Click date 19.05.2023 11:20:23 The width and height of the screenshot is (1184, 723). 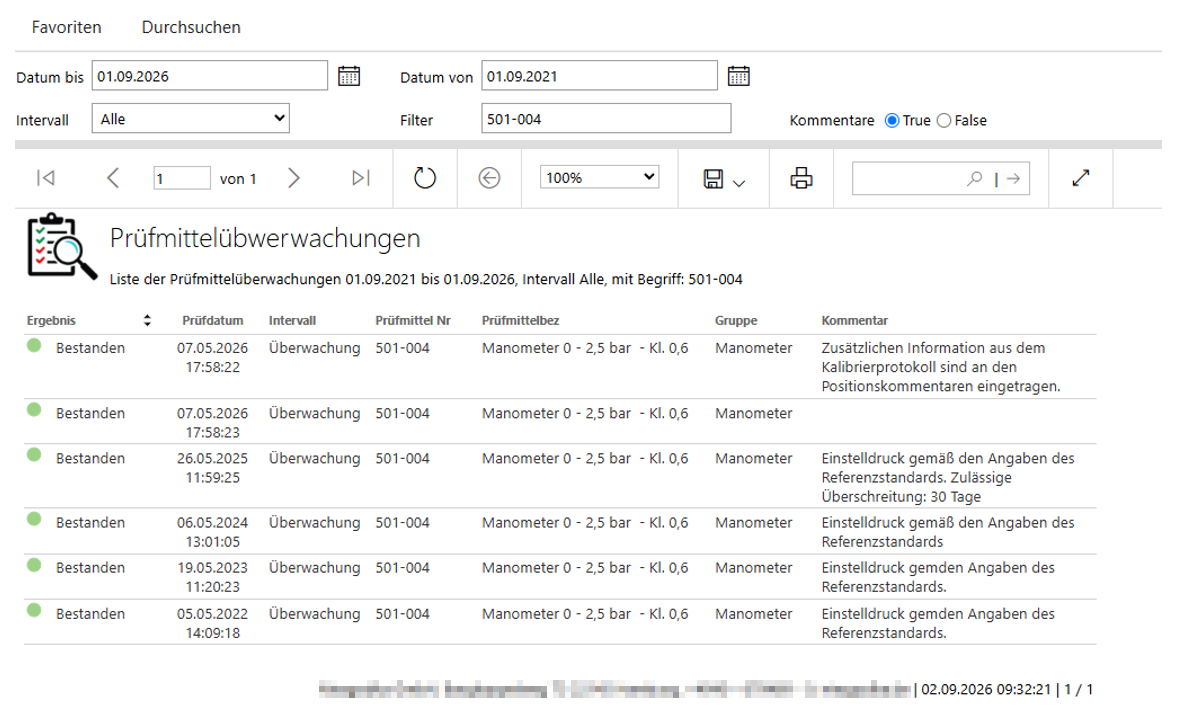(x=212, y=577)
